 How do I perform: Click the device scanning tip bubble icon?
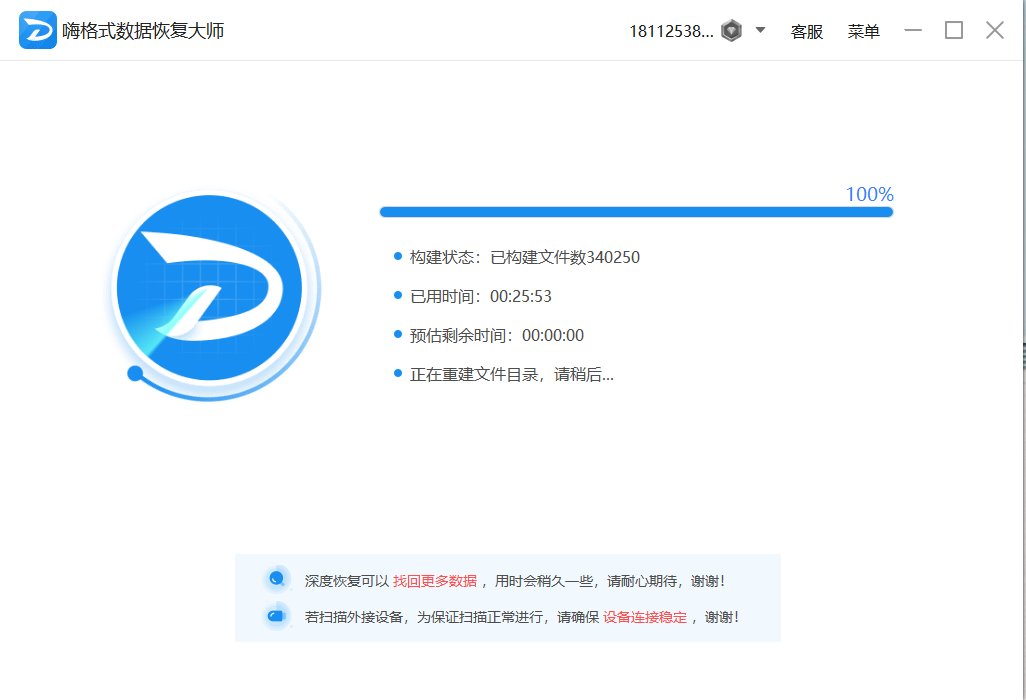tap(276, 616)
